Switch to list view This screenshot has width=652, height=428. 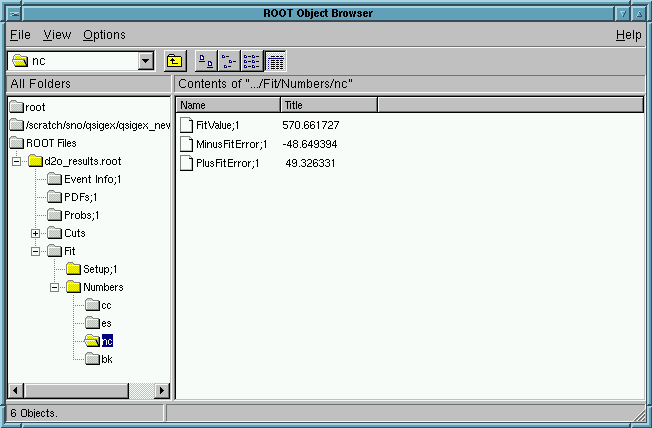point(252,62)
